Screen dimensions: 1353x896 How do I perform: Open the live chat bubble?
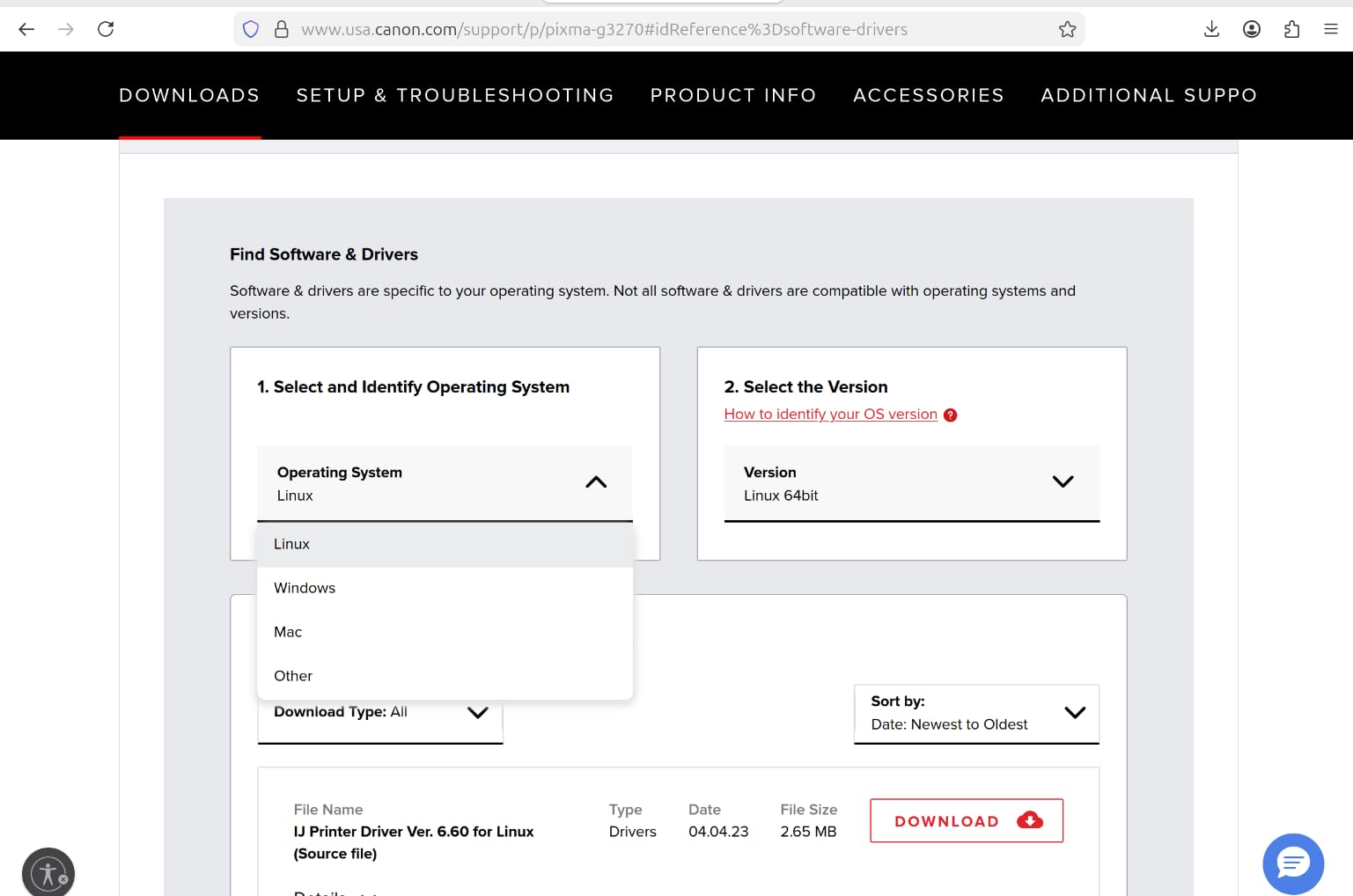tap(1293, 863)
